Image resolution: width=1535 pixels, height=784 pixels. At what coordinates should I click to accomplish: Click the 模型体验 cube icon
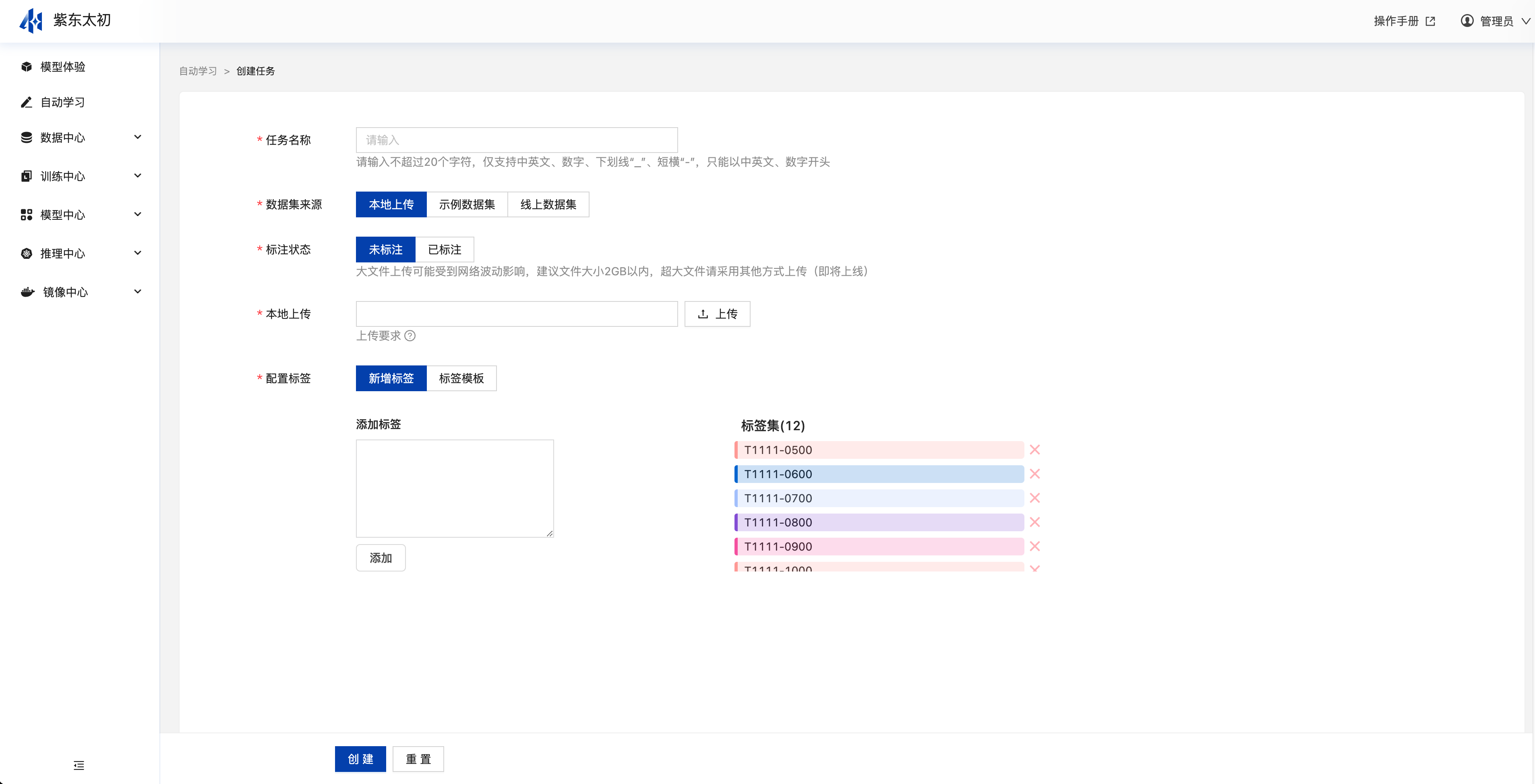[26, 67]
